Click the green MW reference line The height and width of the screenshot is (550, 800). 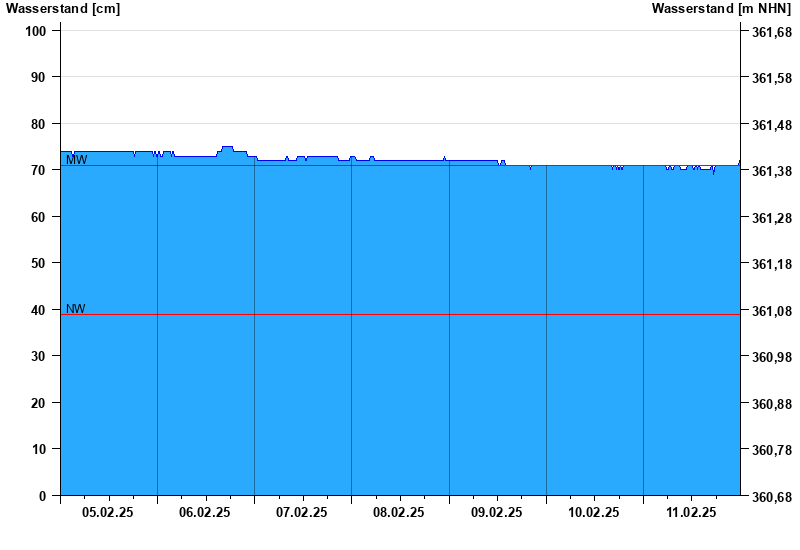[x=401, y=165]
